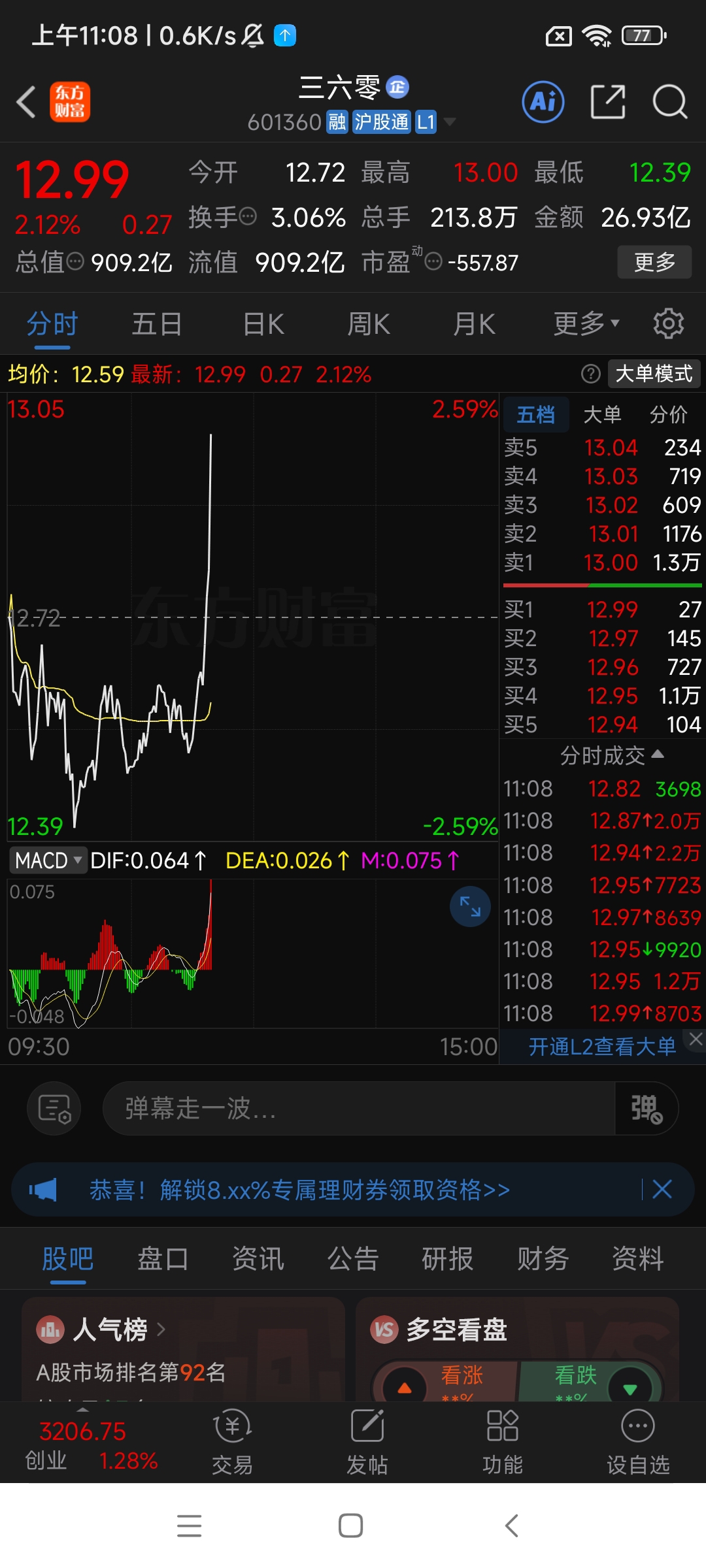Tap the L1 level tag
This screenshot has width=706, height=1568.
coord(426,122)
